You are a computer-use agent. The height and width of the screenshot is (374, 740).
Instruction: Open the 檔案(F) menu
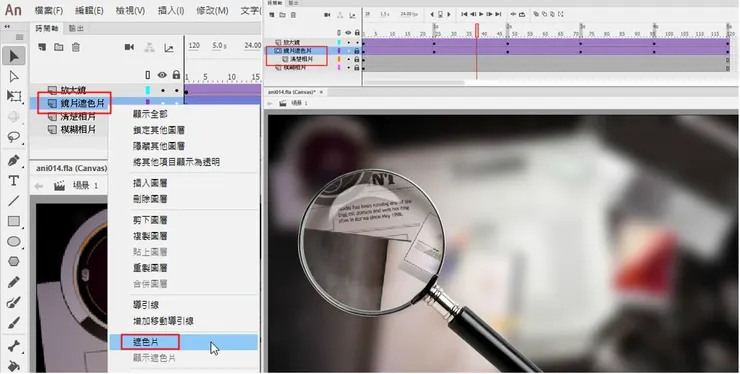pos(49,10)
